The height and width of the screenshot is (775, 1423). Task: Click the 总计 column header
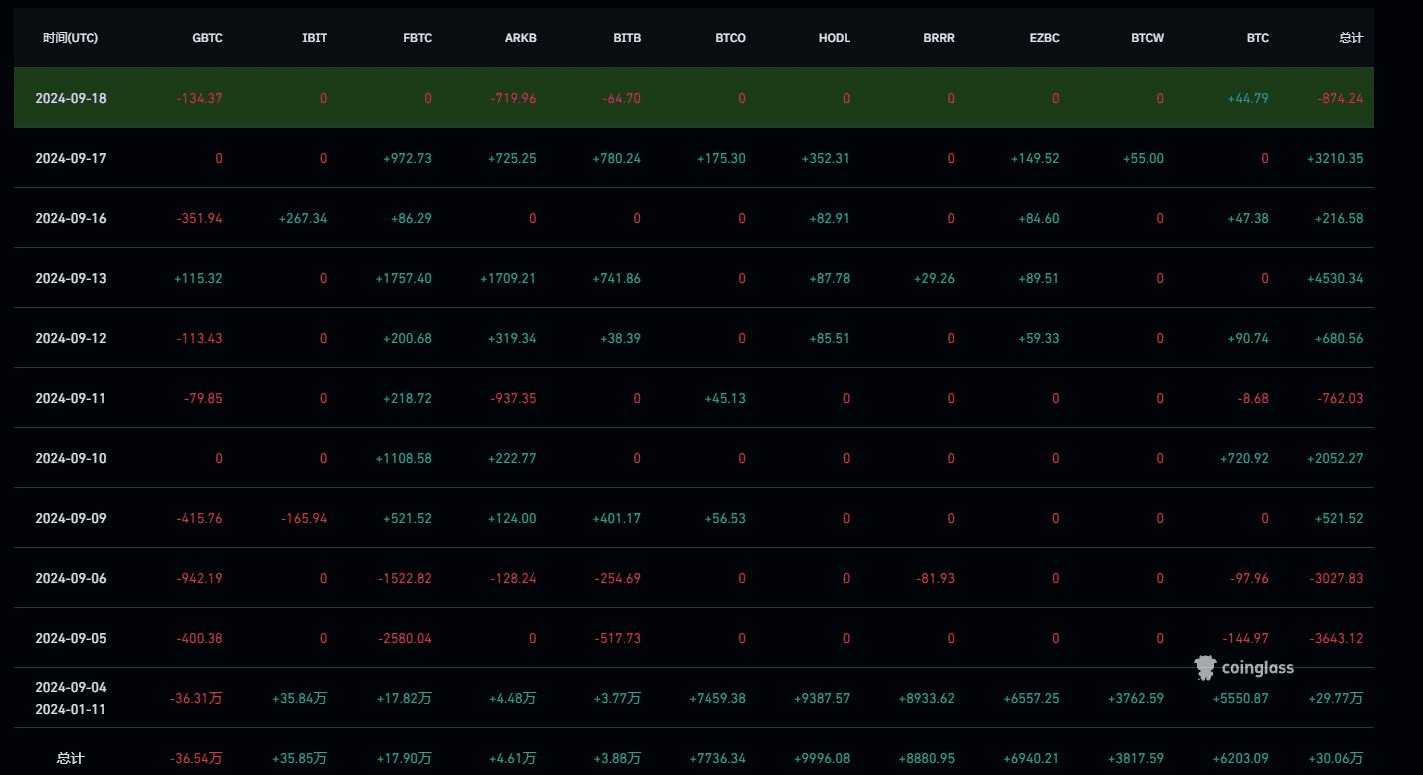pyautogui.click(x=1351, y=38)
